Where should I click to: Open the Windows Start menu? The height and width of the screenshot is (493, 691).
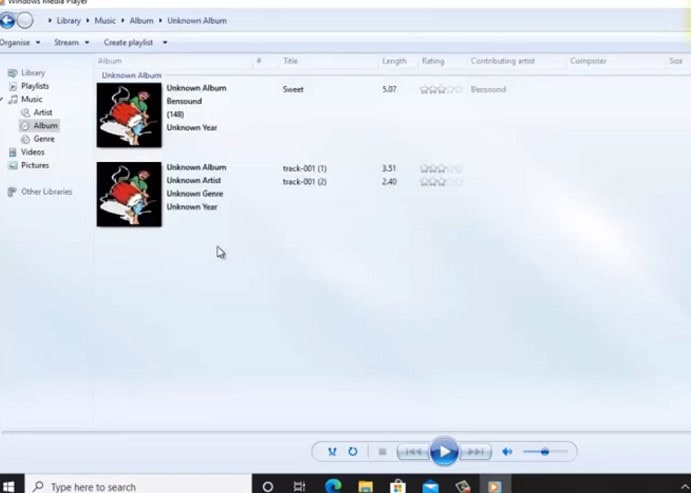[x=8, y=486]
